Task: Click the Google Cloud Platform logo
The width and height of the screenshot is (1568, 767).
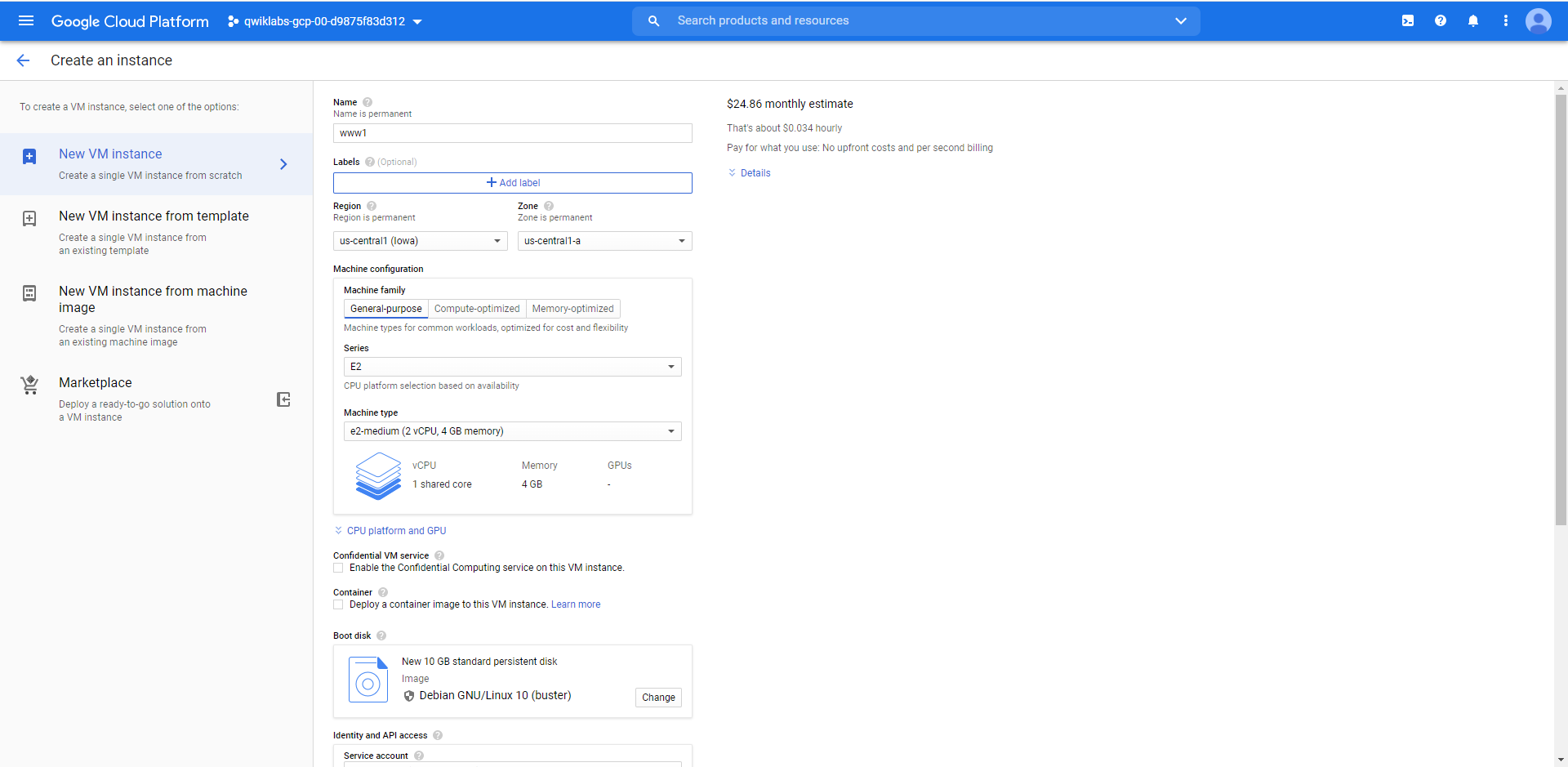Action: 130,21
